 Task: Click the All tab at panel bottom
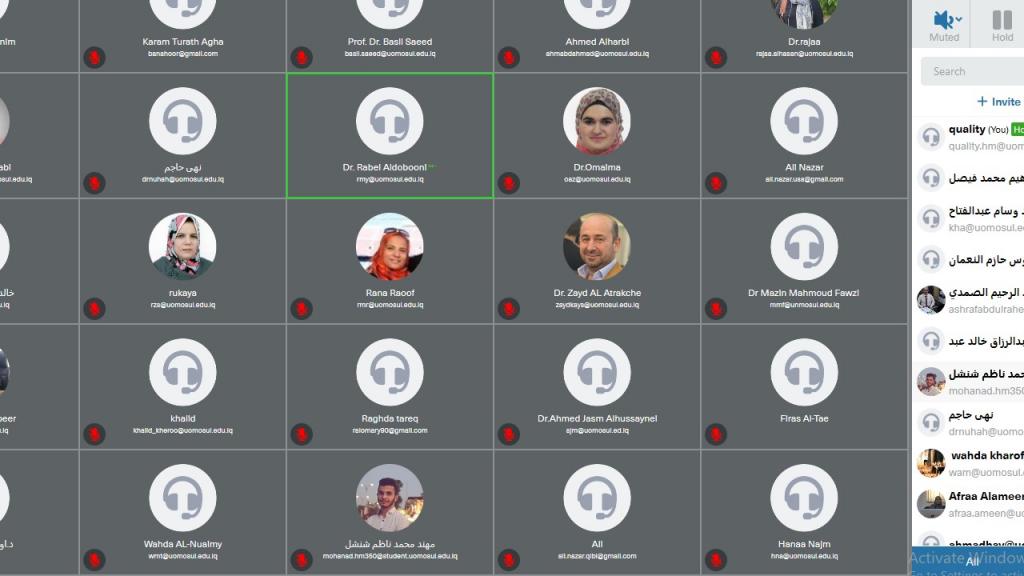click(x=972, y=560)
